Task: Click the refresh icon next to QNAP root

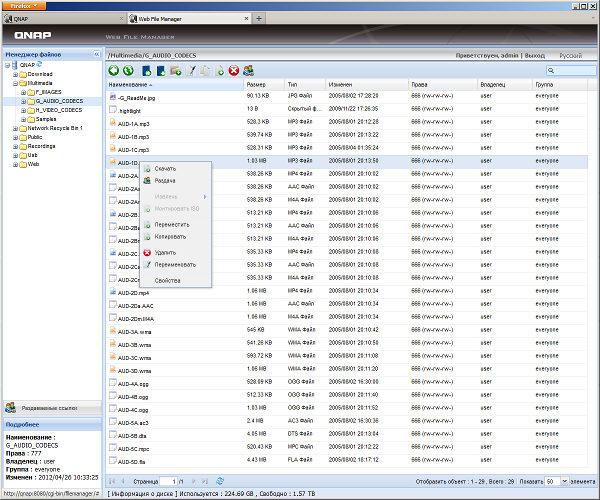Action: pos(39,64)
